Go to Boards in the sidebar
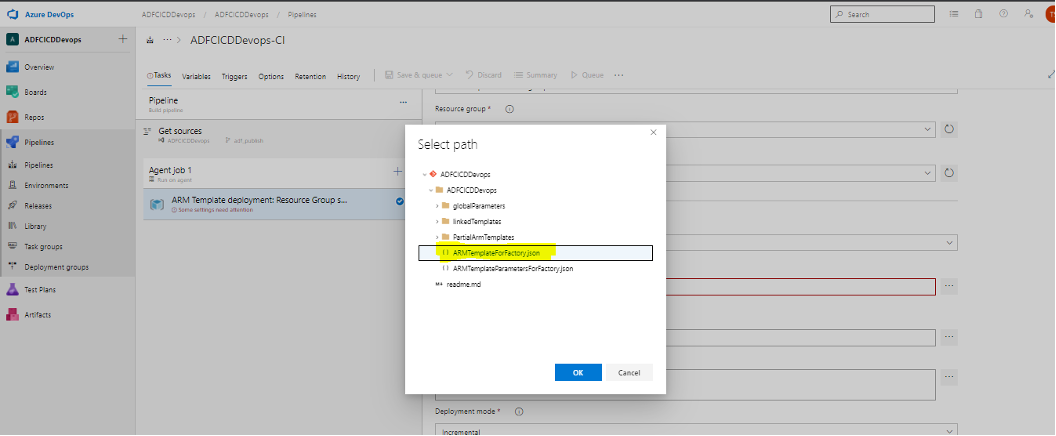 [x=35, y=92]
